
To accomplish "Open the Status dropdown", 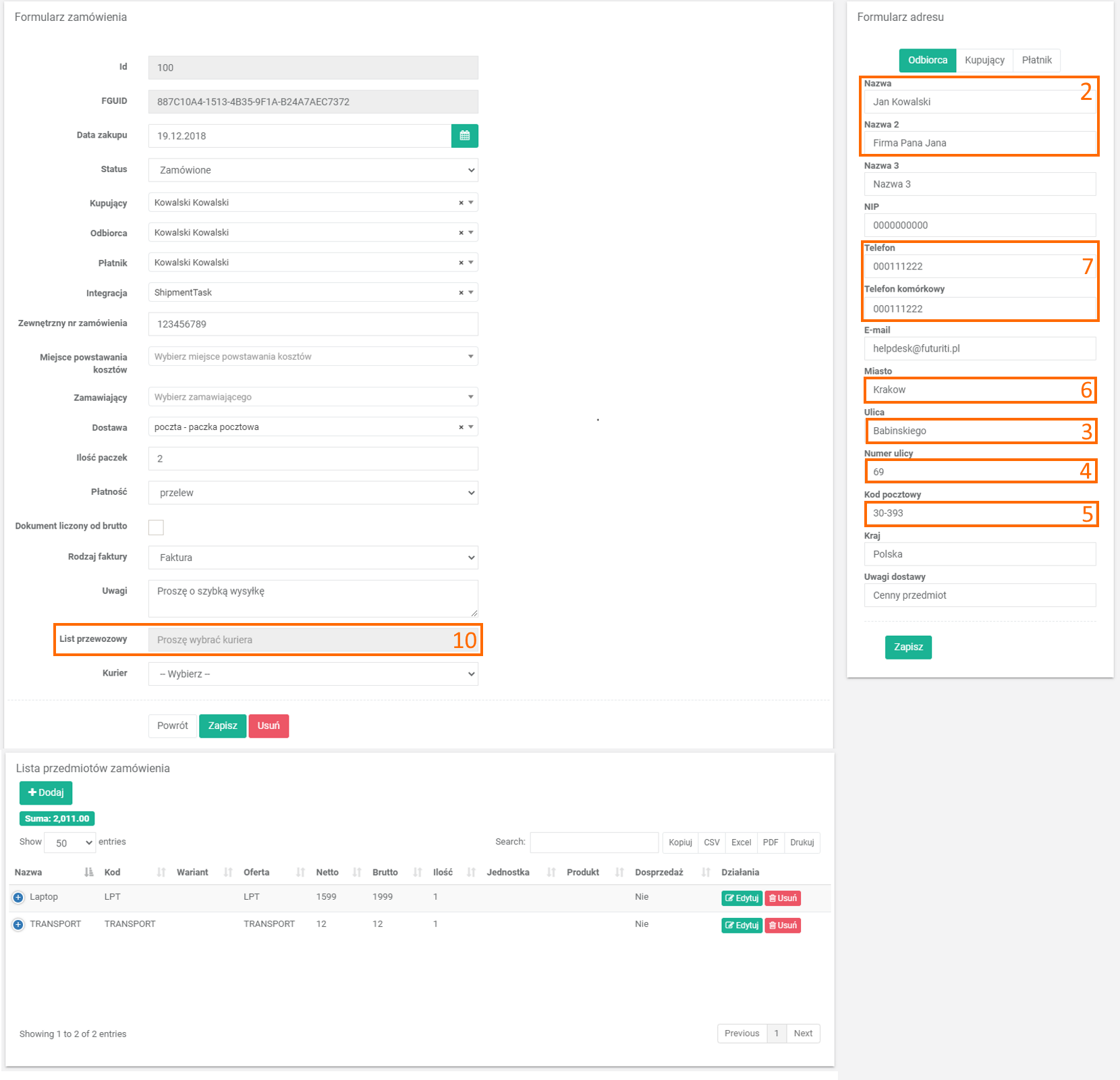I will click(313, 170).
